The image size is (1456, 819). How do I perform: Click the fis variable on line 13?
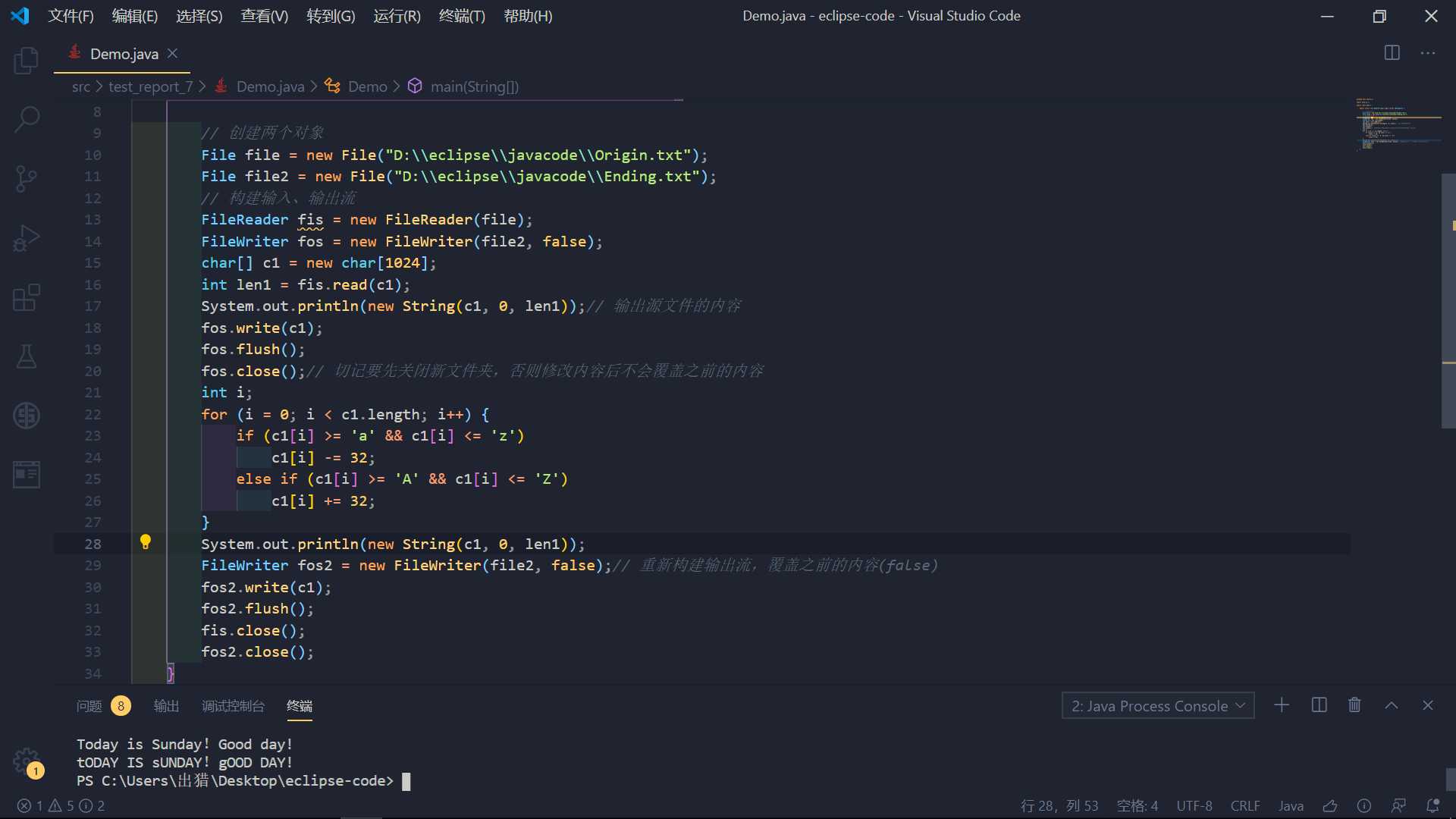pos(310,219)
